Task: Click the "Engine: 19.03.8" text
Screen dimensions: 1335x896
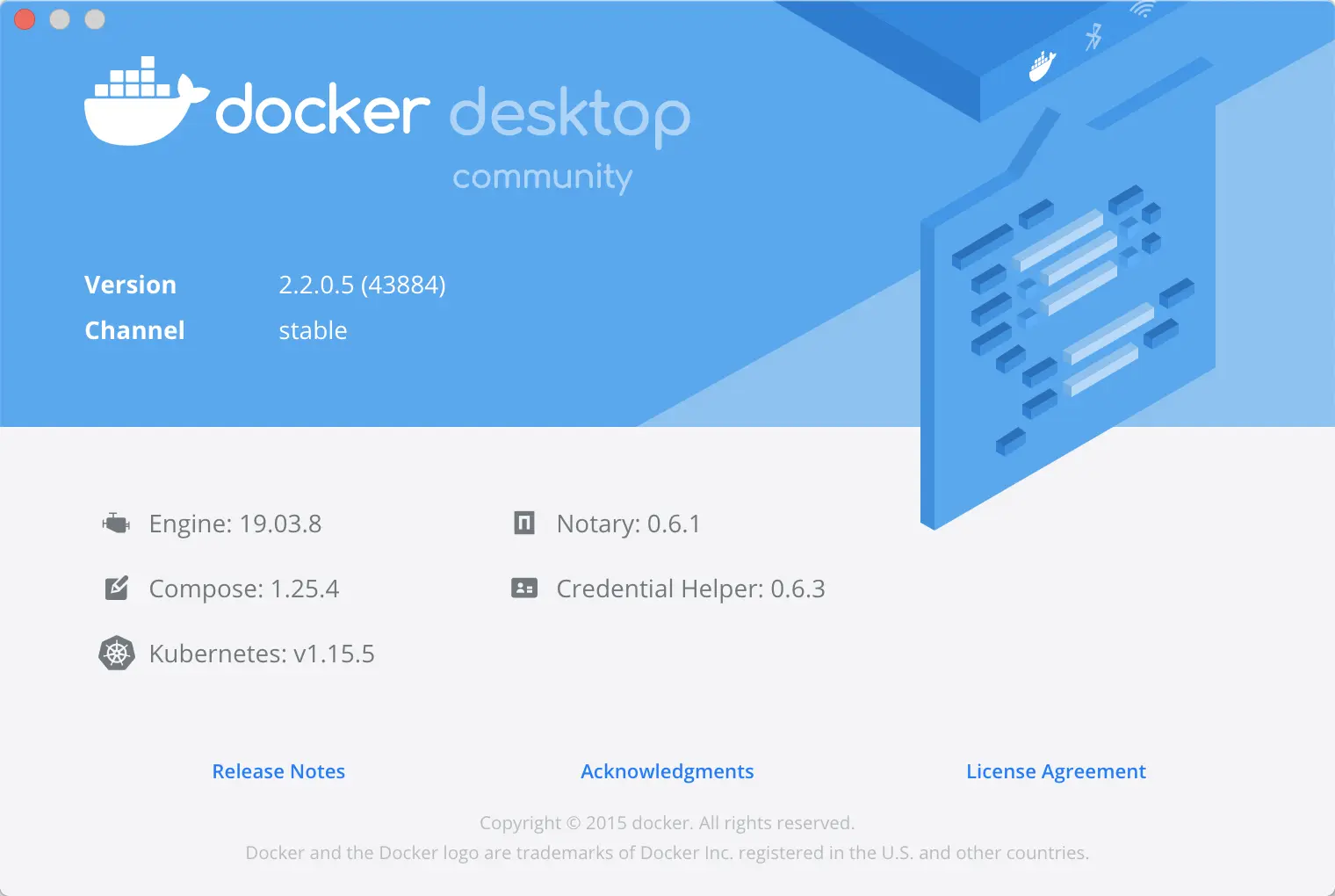Action: (x=235, y=524)
